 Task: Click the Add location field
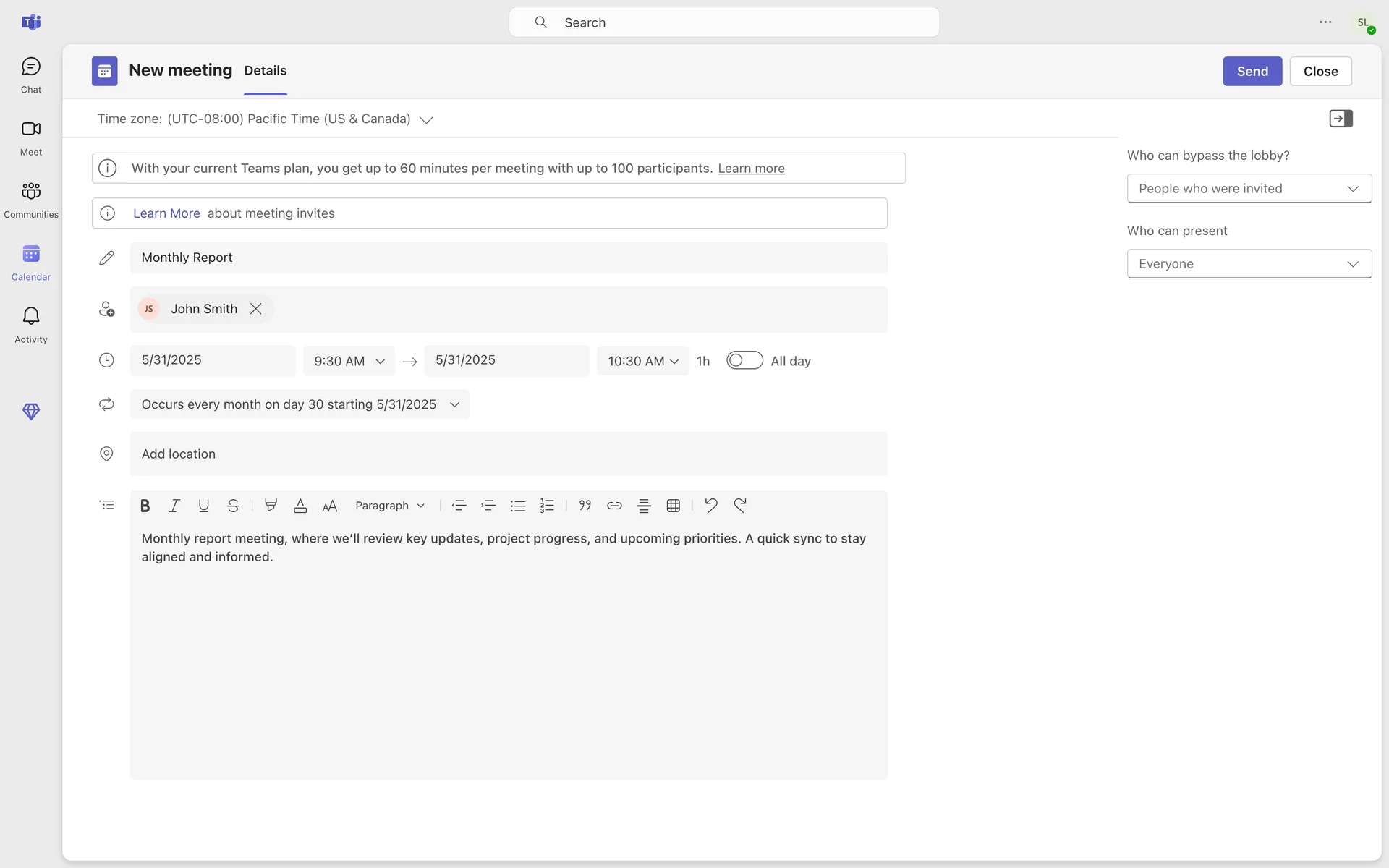pos(508,454)
